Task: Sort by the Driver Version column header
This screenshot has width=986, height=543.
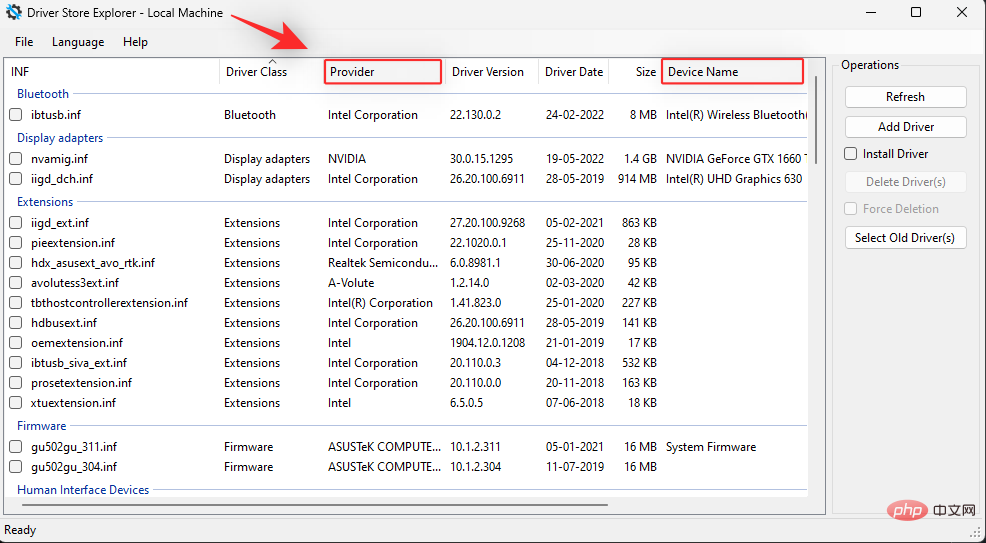Action: pyautogui.click(x=491, y=72)
